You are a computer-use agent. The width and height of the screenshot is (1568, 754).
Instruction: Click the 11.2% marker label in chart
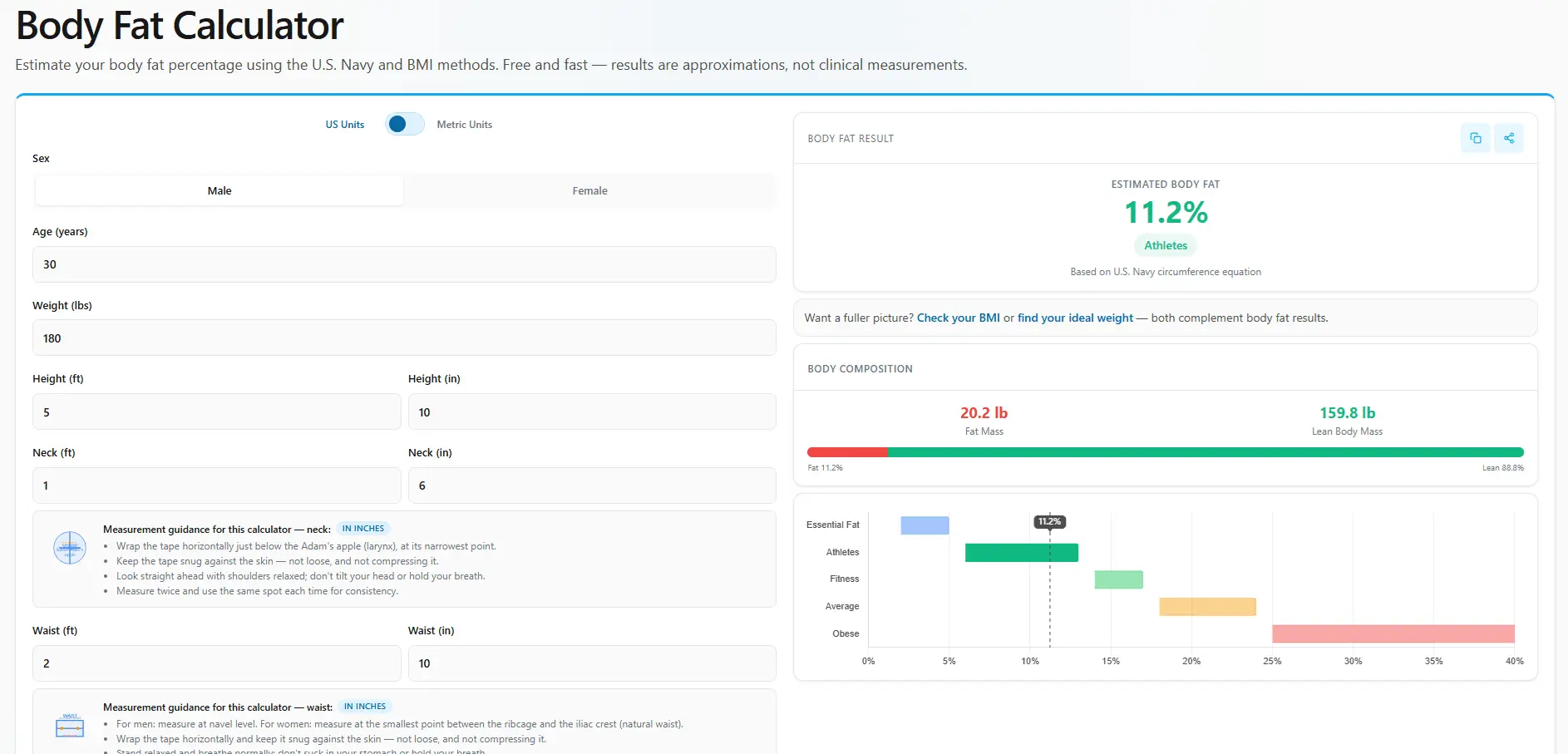(1050, 521)
